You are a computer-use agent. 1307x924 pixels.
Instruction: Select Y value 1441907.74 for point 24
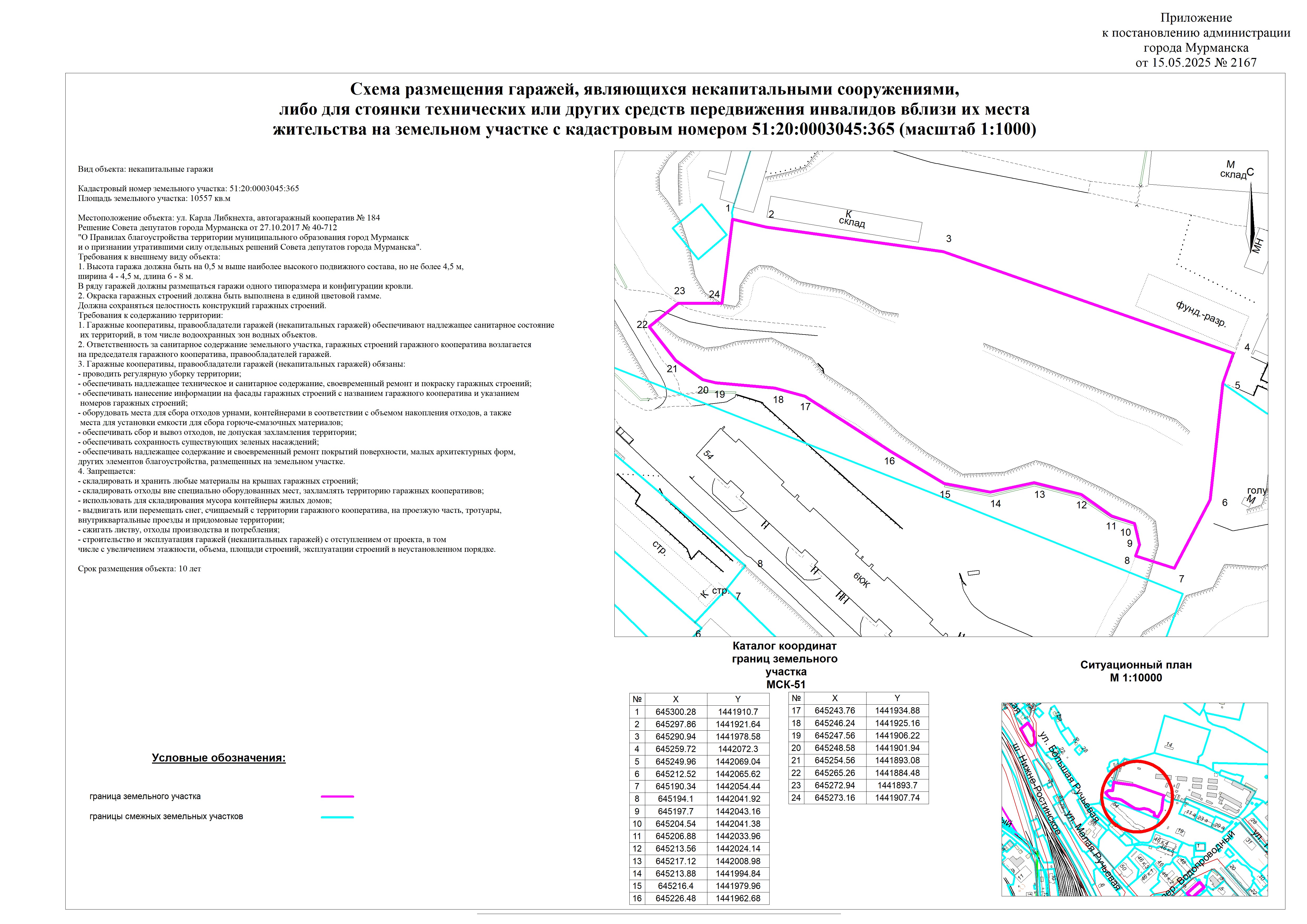[x=897, y=798]
